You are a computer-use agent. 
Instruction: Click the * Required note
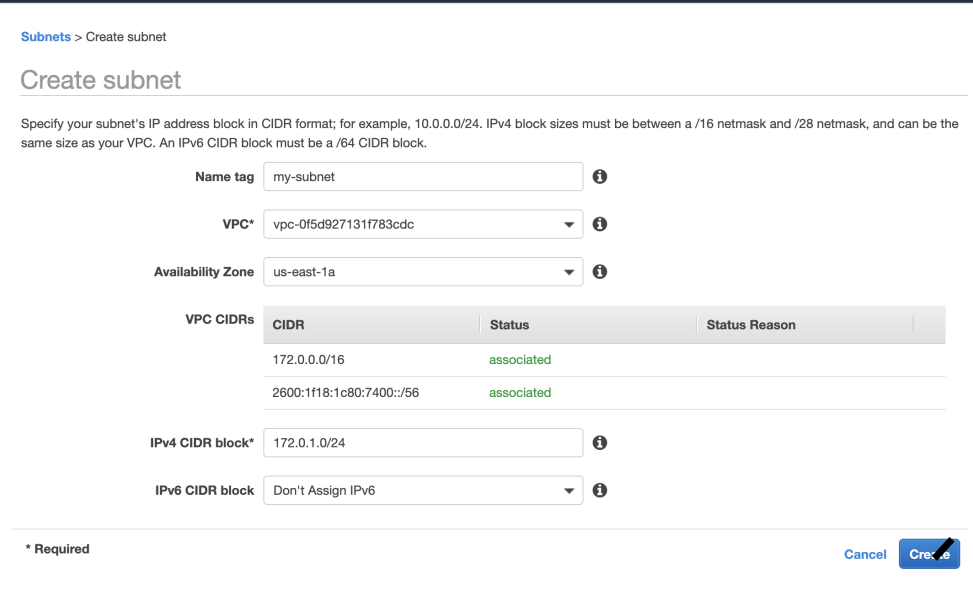pos(57,549)
